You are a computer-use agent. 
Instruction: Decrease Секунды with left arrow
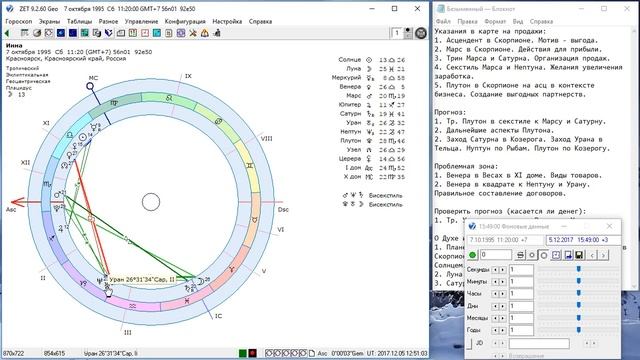pyautogui.click(x=495, y=270)
